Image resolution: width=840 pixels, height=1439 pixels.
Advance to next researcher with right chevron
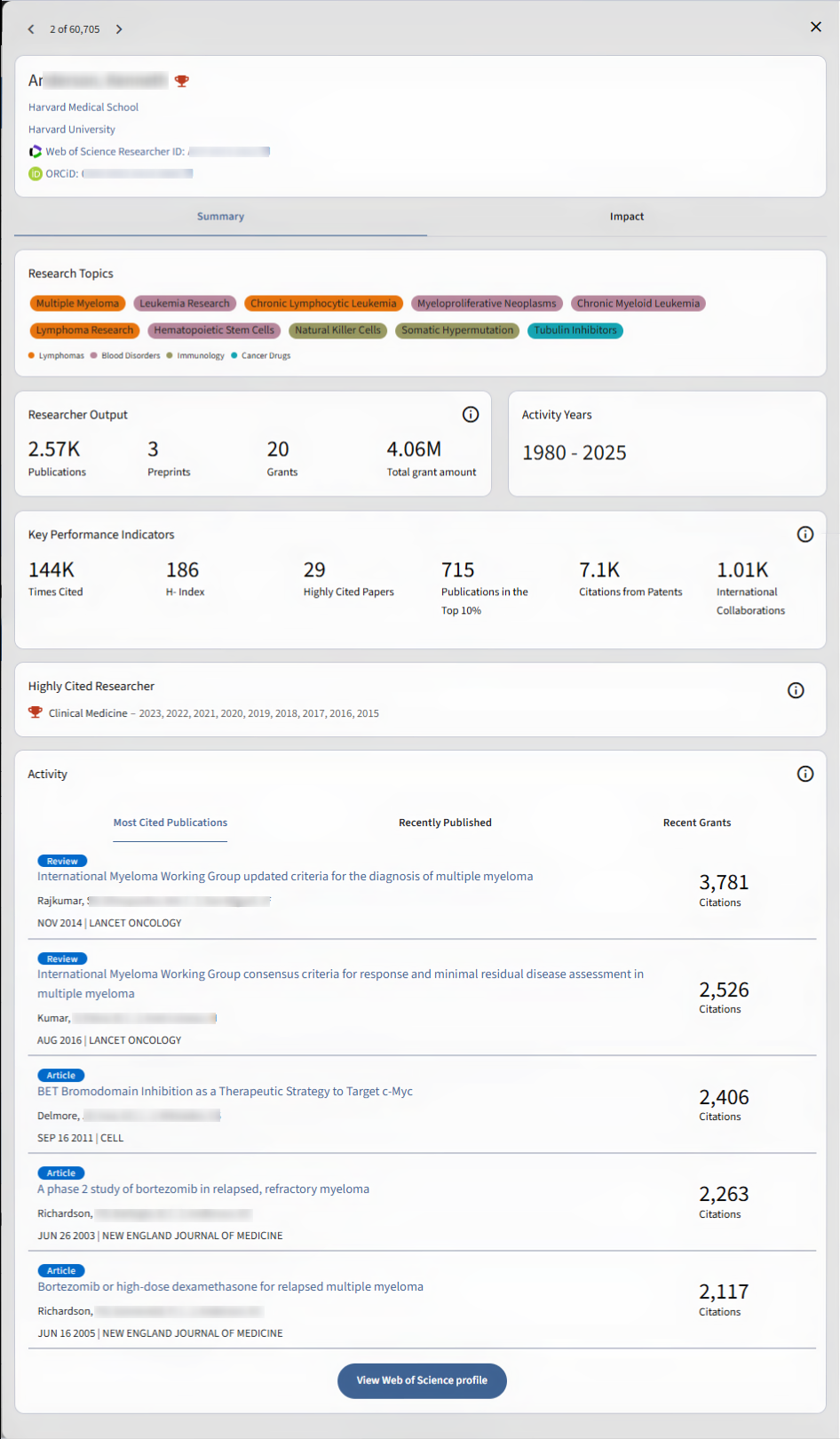pos(119,29)
